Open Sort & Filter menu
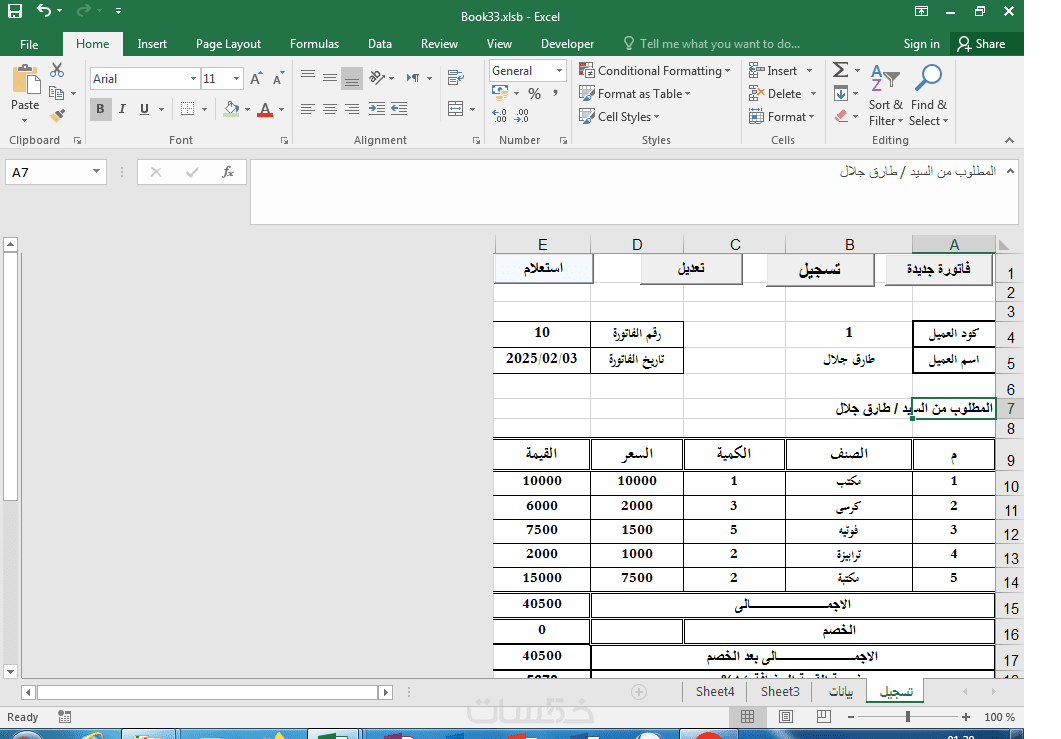 tap(886, 95)
